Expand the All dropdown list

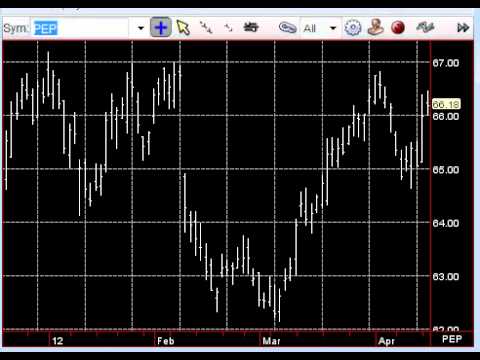(x=333, y=28)
